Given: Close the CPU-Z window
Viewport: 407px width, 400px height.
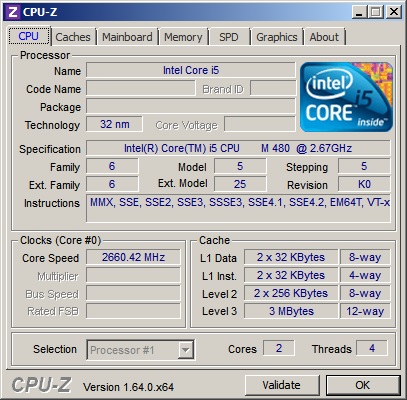Looking at the screenshot, I should click(394, 12).
